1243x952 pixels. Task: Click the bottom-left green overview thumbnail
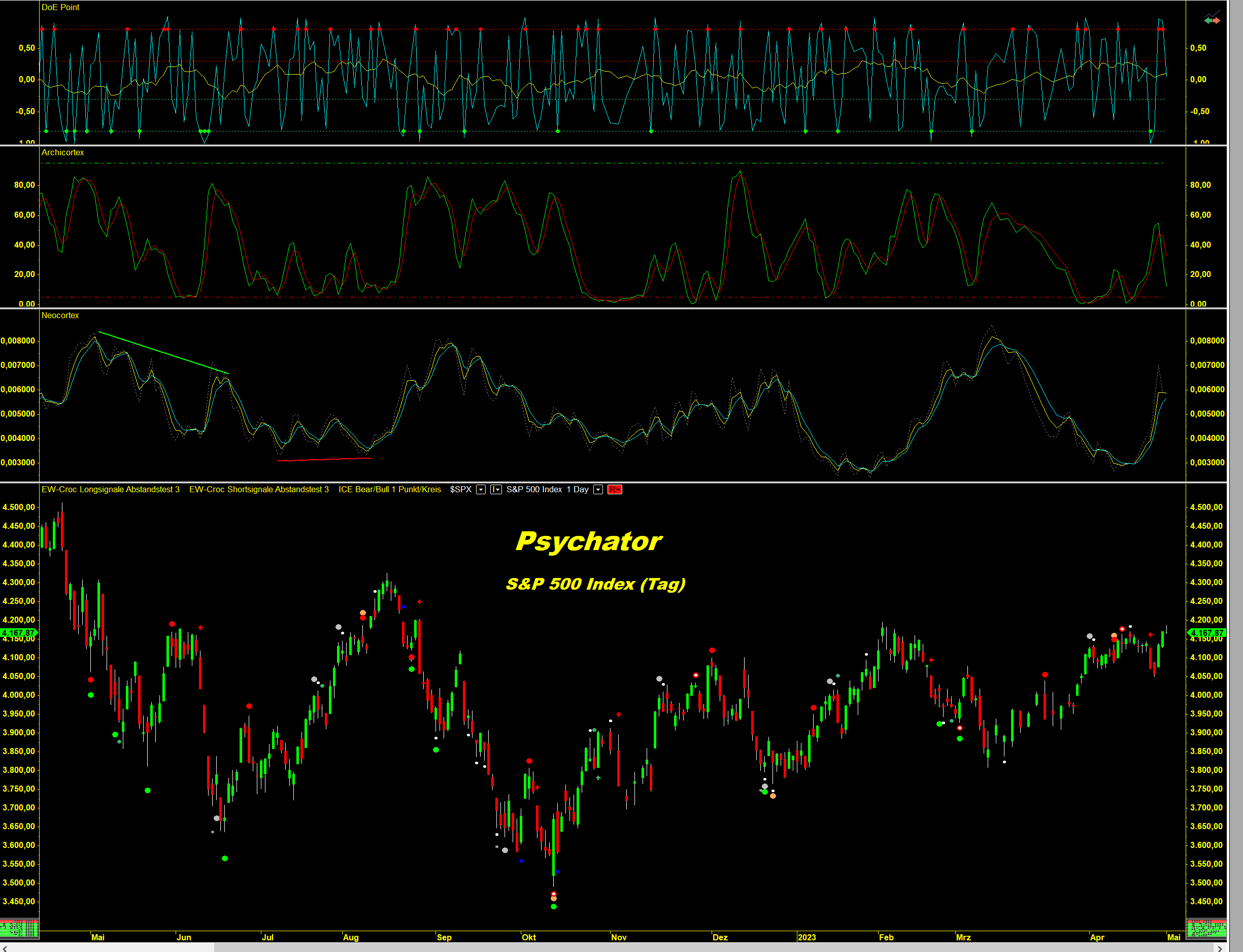point(19,929)
